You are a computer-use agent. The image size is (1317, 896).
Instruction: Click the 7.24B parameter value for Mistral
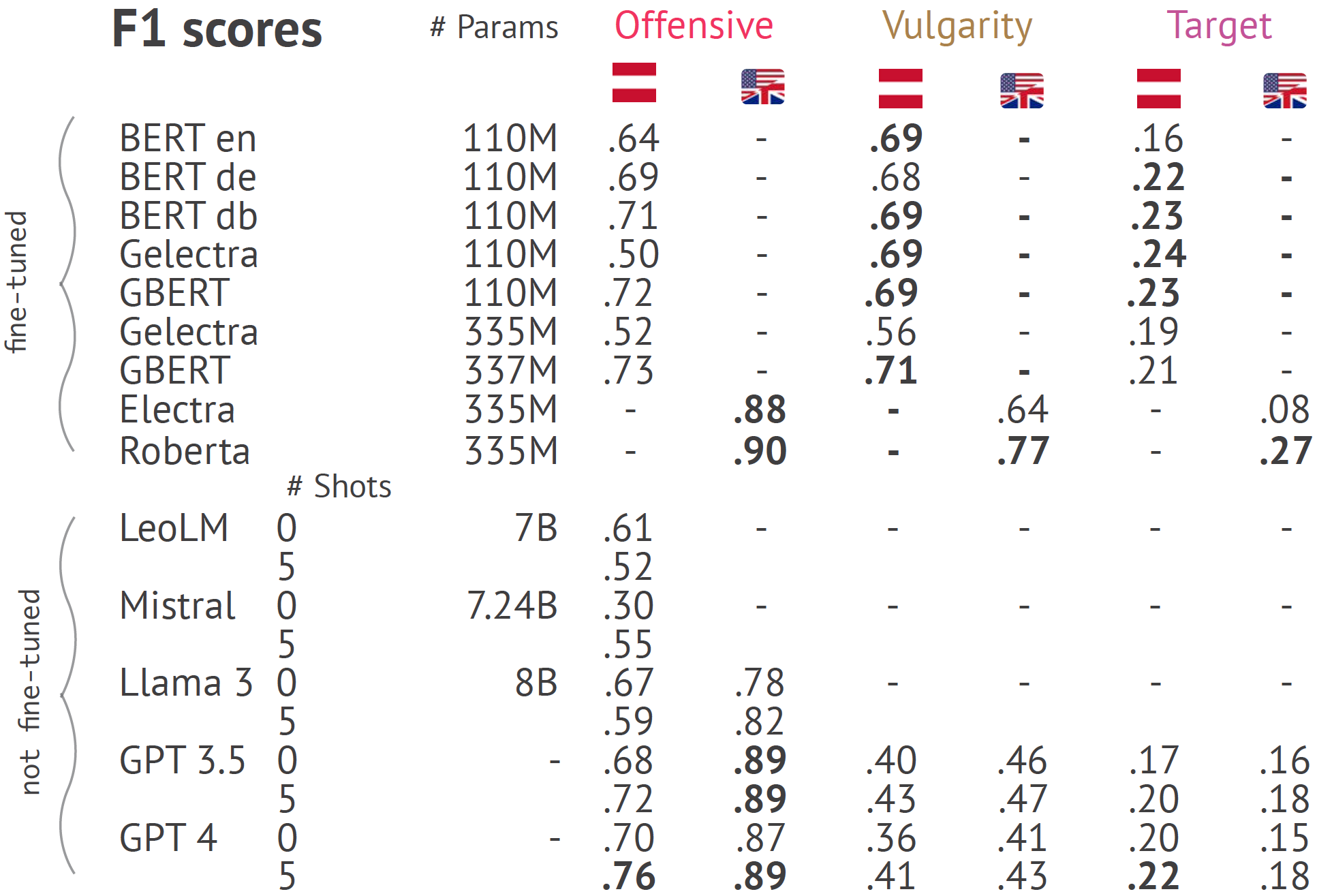(x=512, y=606)
